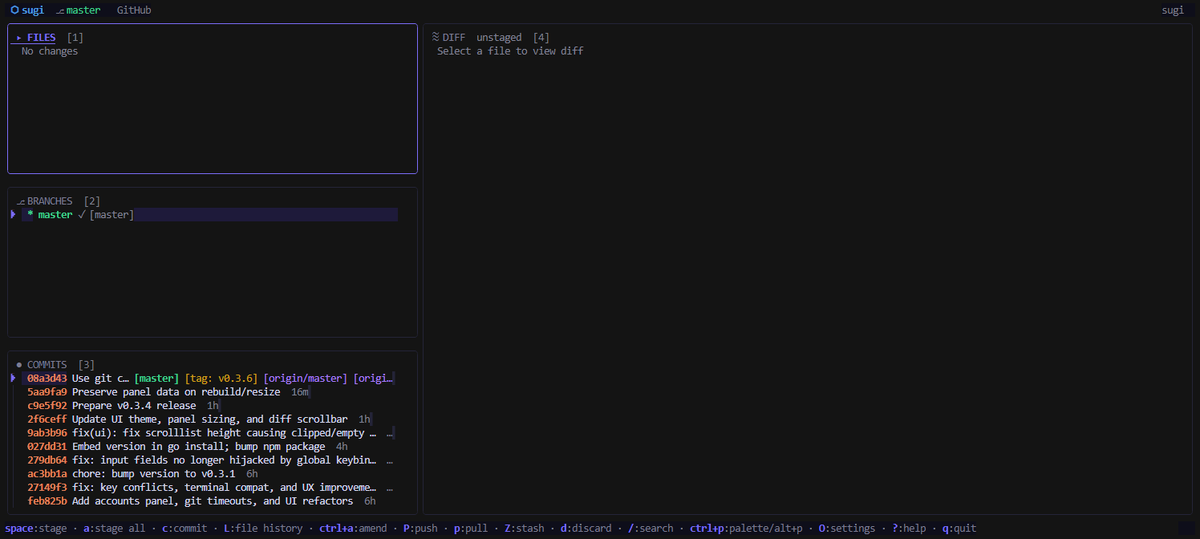Image resolution: width=1200 pixels, height=539 pixels.
Task: Select commit 2f6ceff Update UI theme
Action: click(x=208, y=419)
